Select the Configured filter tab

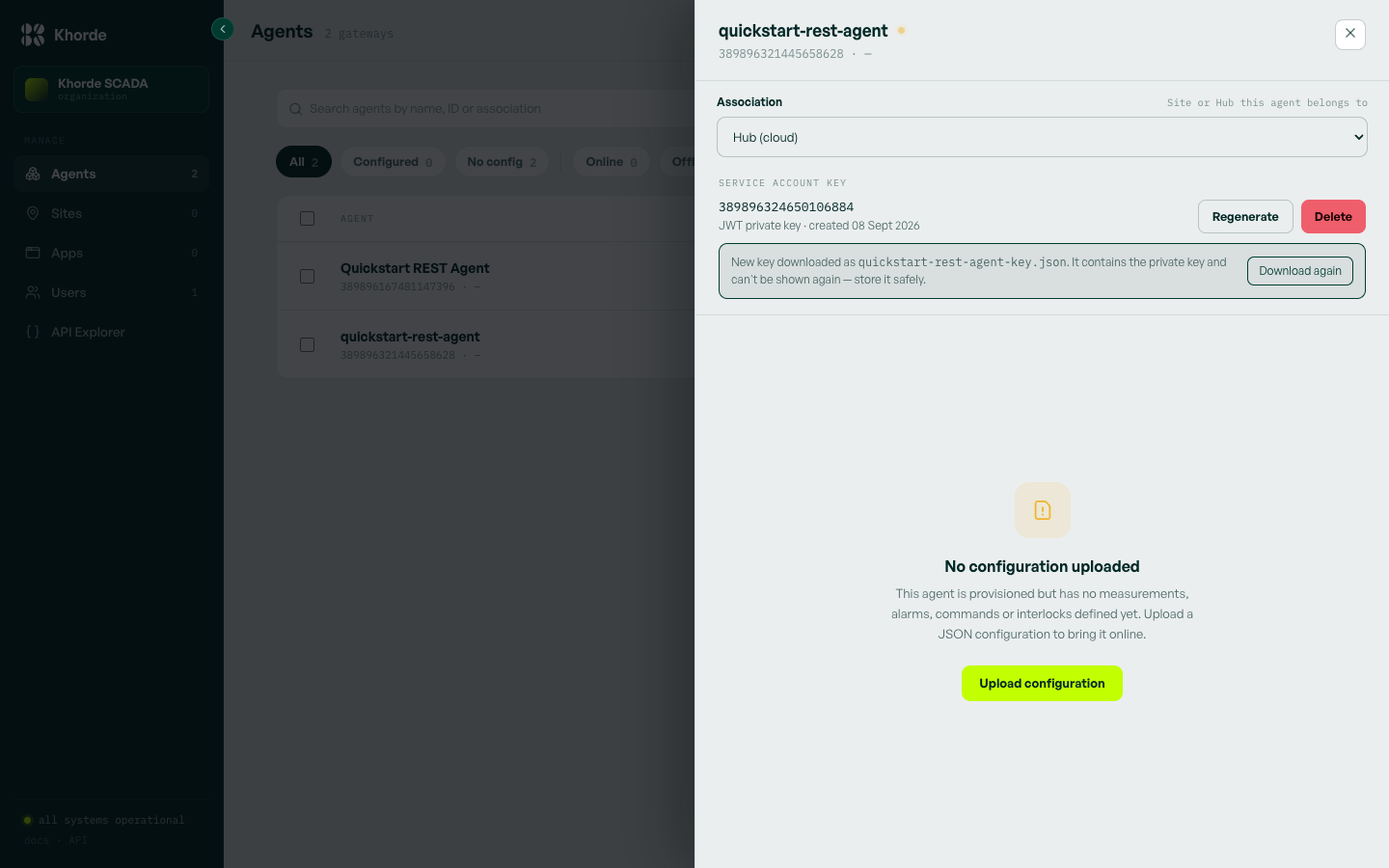(x=393, y=162)
